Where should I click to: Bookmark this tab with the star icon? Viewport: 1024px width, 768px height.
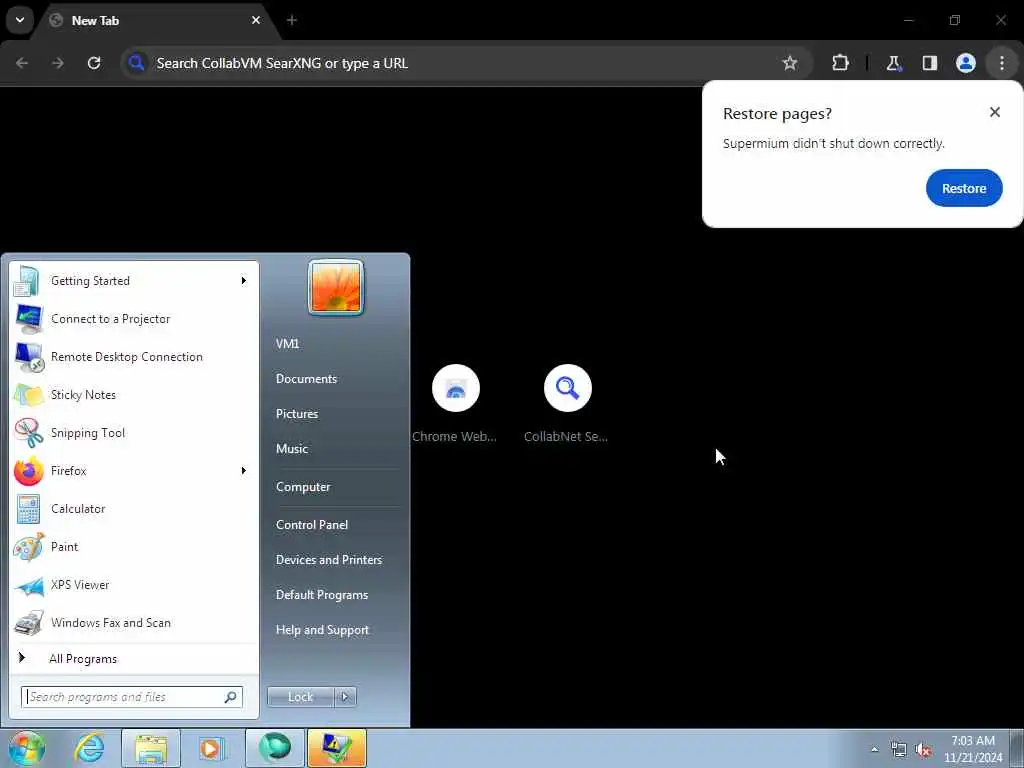[790, 63]
